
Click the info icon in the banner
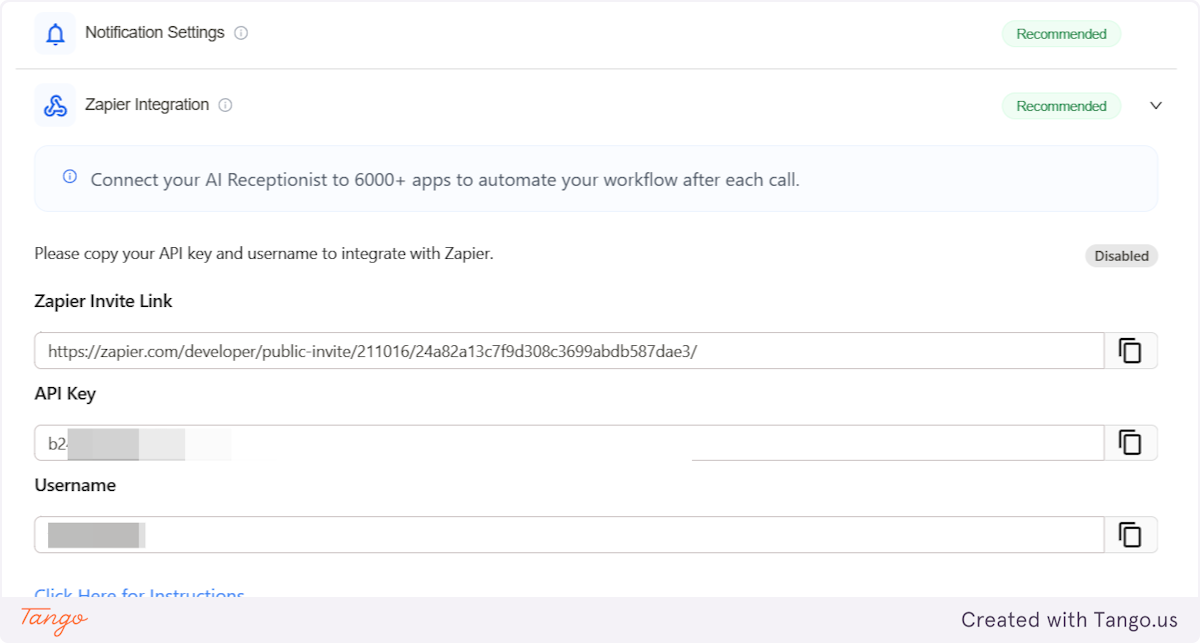point(70,177)
